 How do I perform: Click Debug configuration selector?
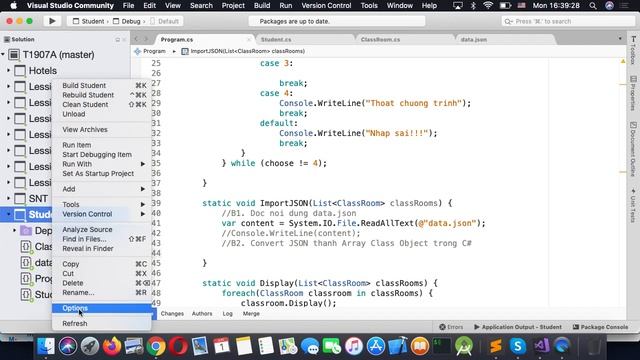pos(127,21)
